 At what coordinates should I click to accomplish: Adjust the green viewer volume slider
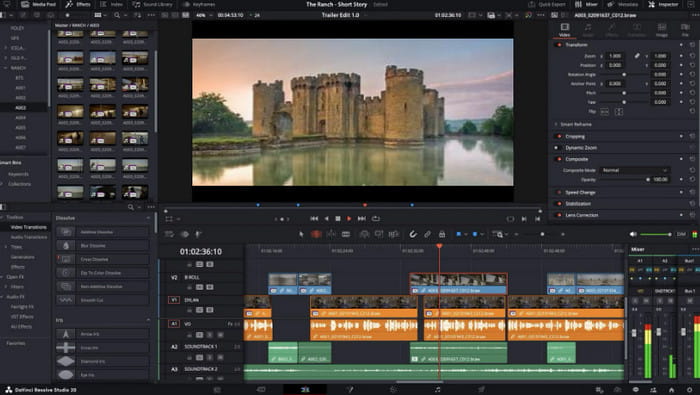click(x=655, y=234)
